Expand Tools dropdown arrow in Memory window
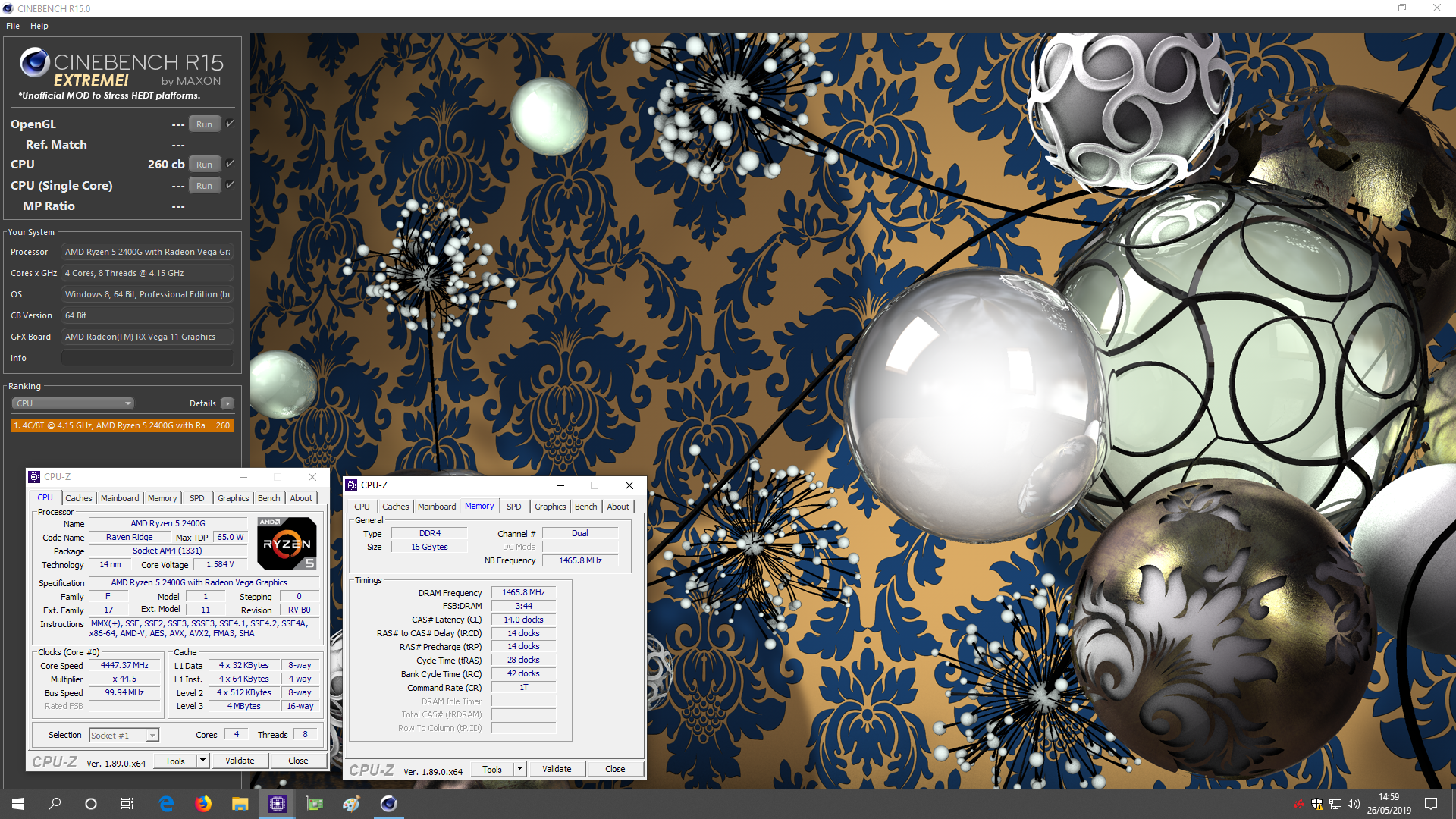 tap(519, 769)
